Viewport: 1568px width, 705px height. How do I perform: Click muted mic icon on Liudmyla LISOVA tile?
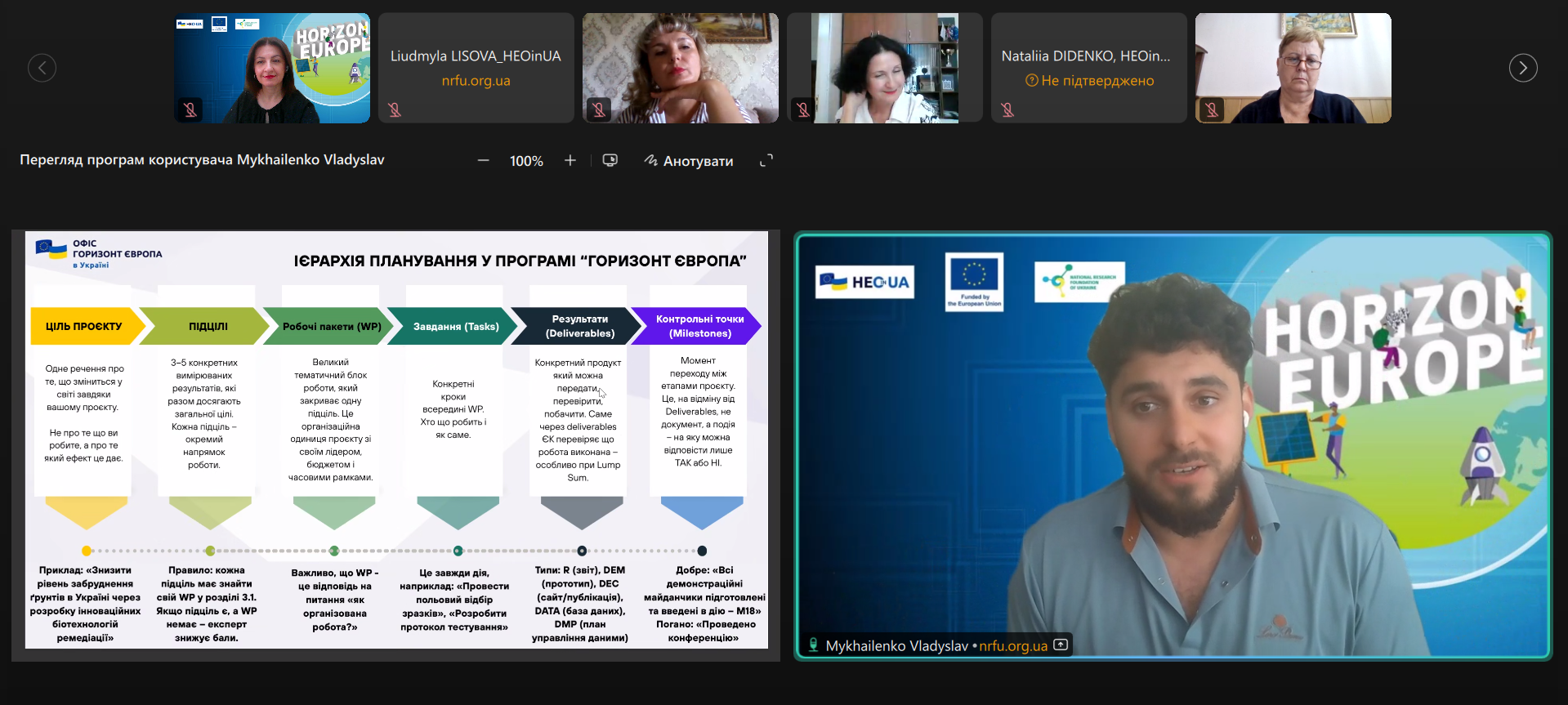click(x=395, y=109)
